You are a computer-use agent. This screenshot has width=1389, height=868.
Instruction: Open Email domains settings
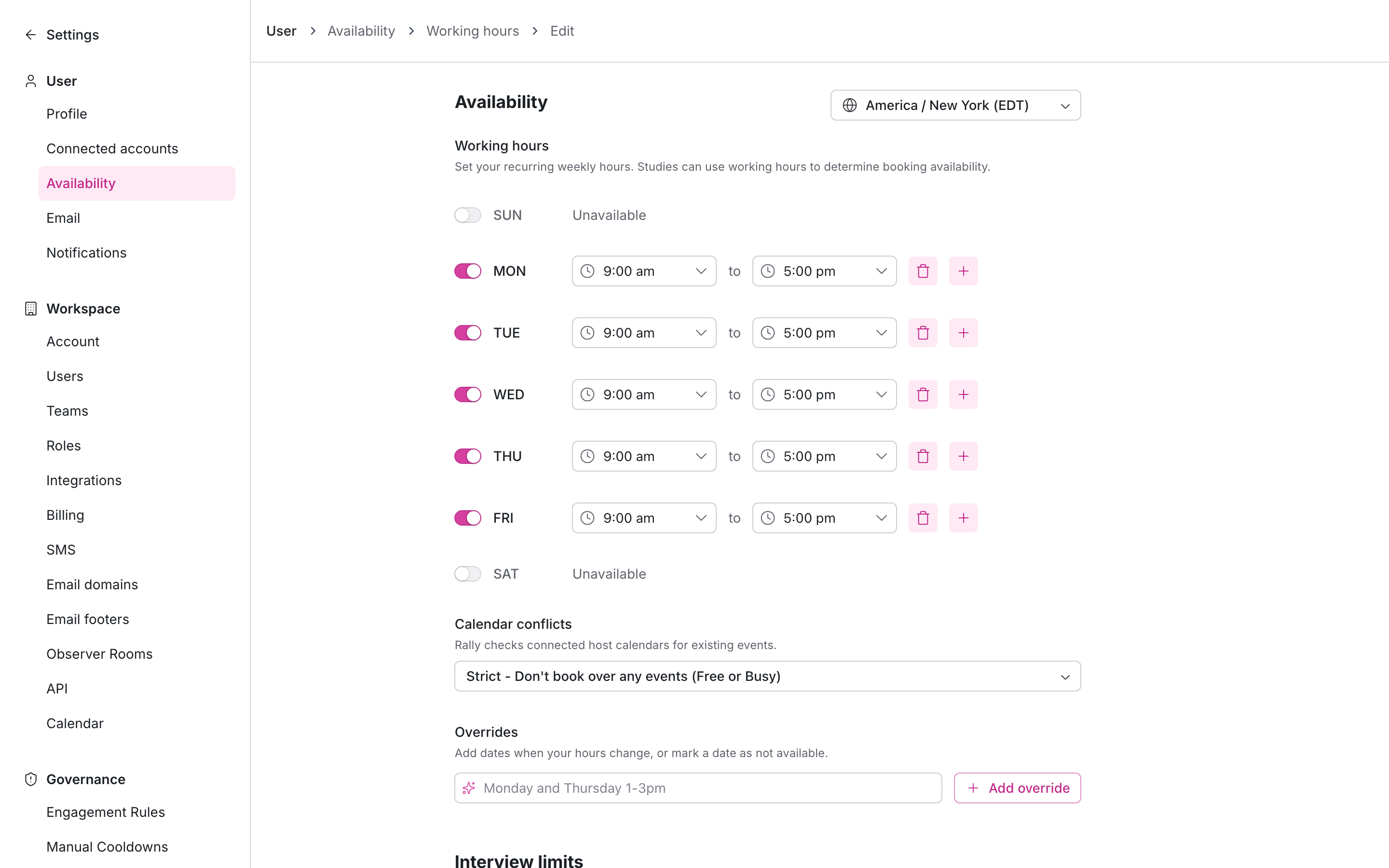point(93,585)
